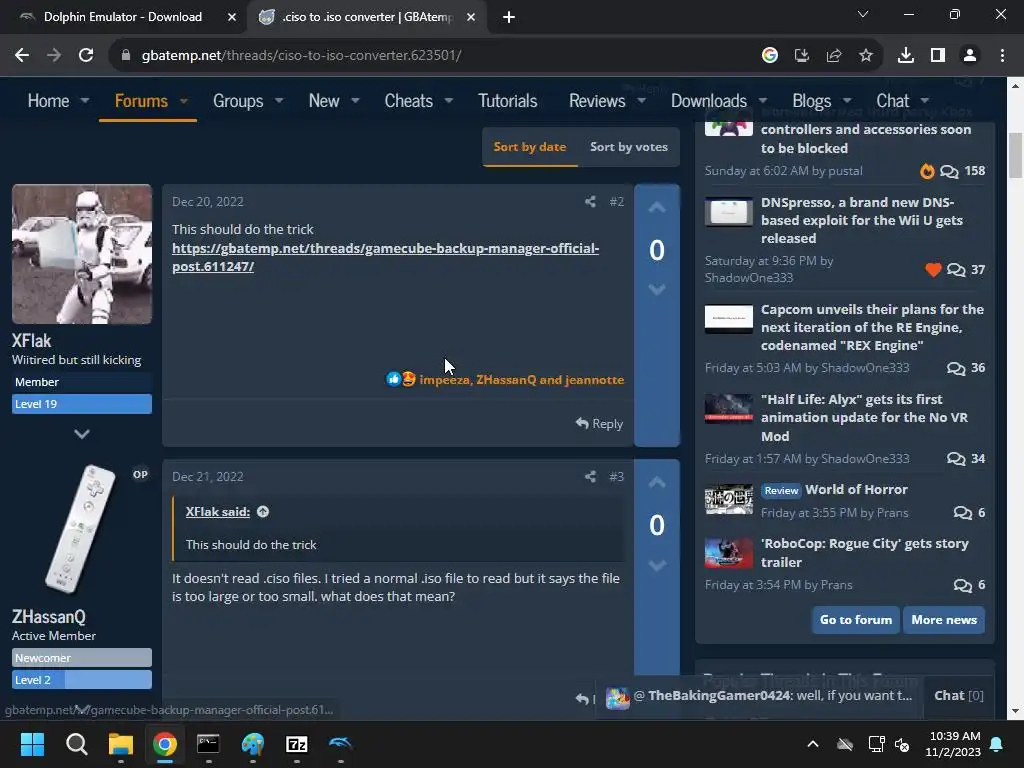
Task: Open Windows search from the taskbar
Action: pyautogui.click(x=76, y=744)
